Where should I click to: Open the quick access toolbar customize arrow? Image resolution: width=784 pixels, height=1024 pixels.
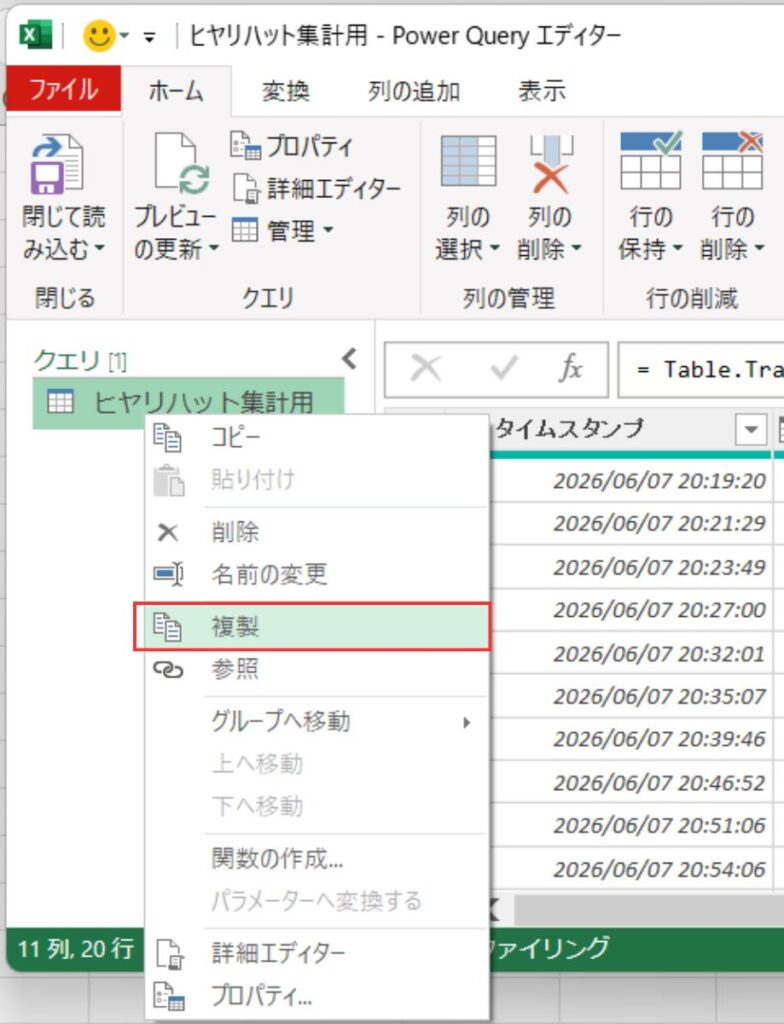(150, 38)
